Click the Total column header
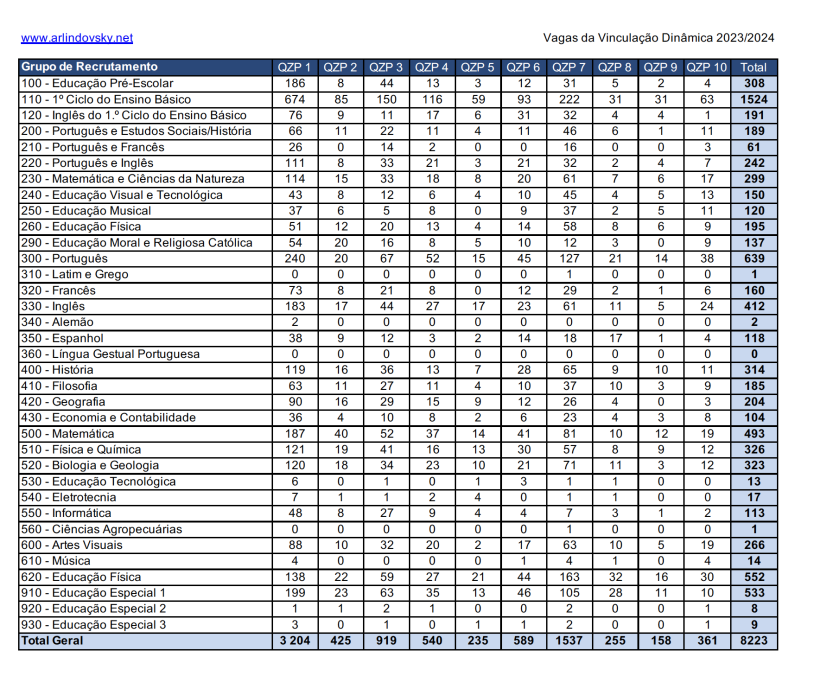814x676 pixels. coord(754,68)
